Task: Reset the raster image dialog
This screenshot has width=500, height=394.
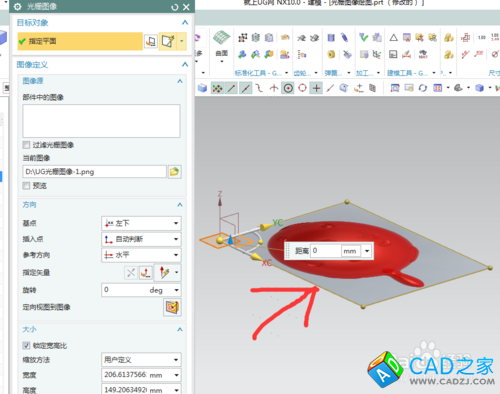Action: tap(175, 7)
